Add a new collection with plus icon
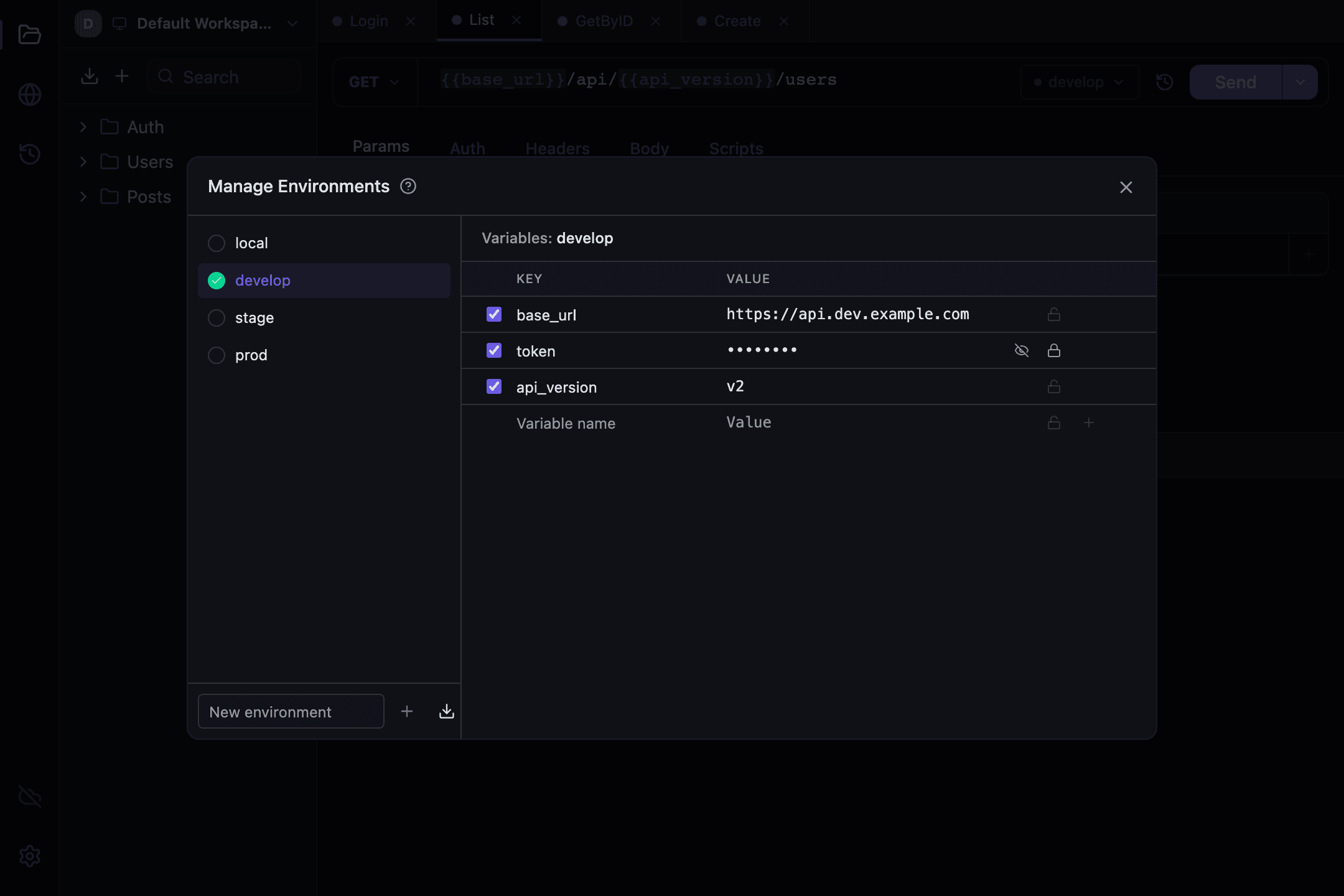Image resolution: width=1344 pixels, height=896 pixels. tap(122, 77)
